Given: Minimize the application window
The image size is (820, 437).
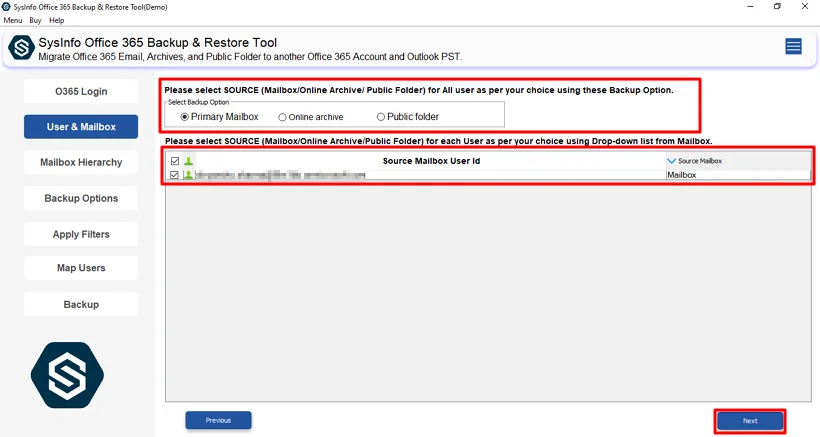Looking at the screenshot, I should click(x=750, y=7).
